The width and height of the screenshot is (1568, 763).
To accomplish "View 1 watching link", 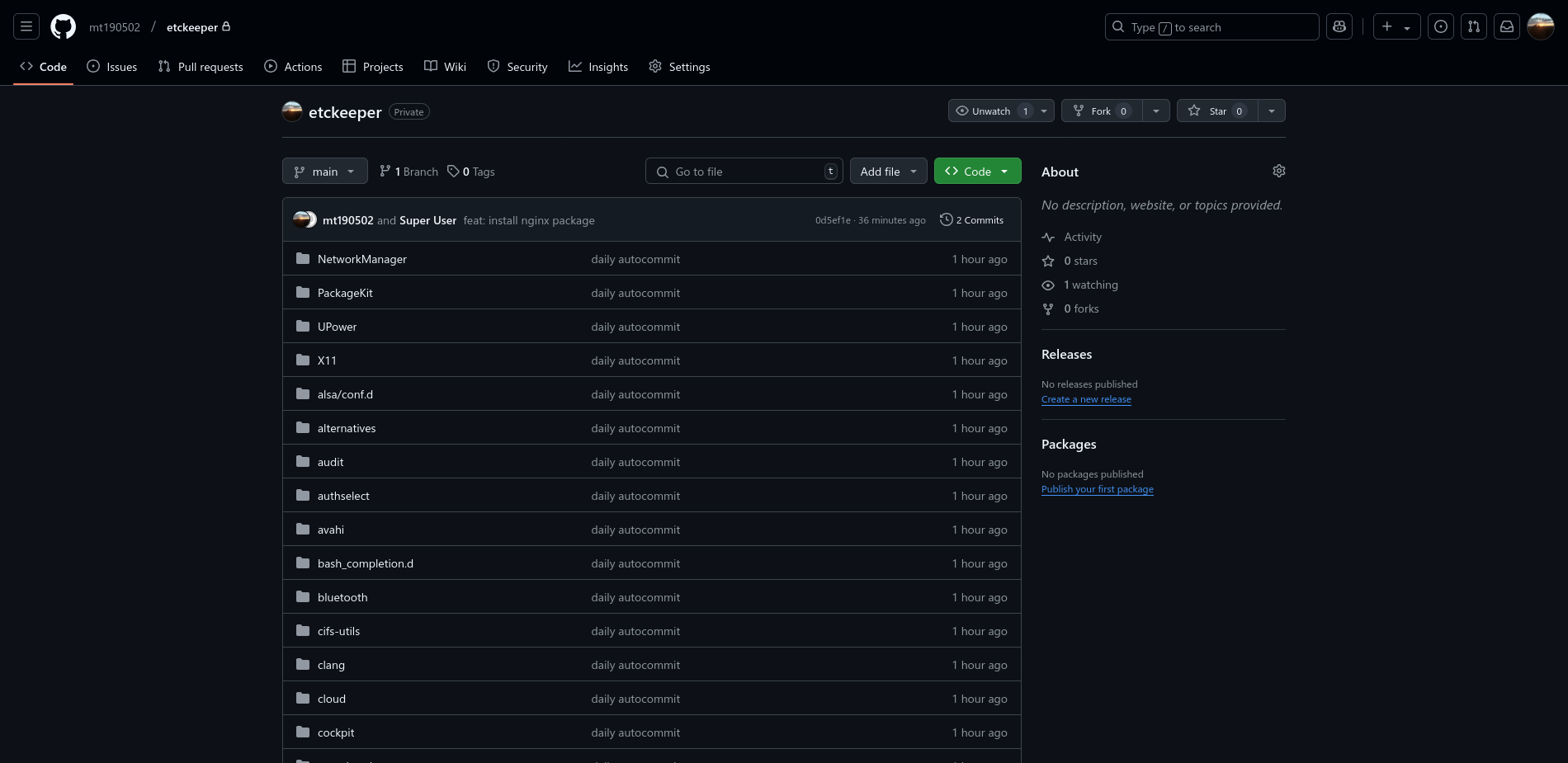I will 1080,285.
